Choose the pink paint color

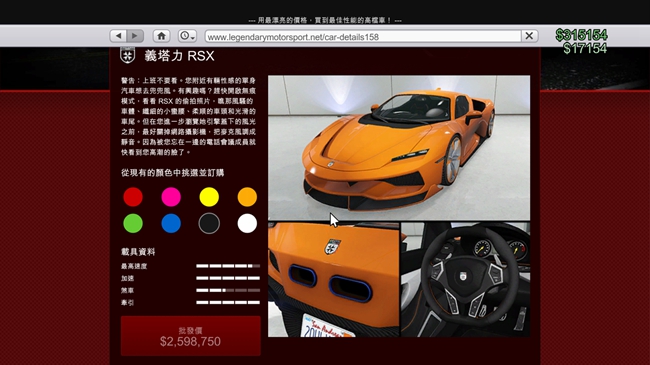(171, 197)
